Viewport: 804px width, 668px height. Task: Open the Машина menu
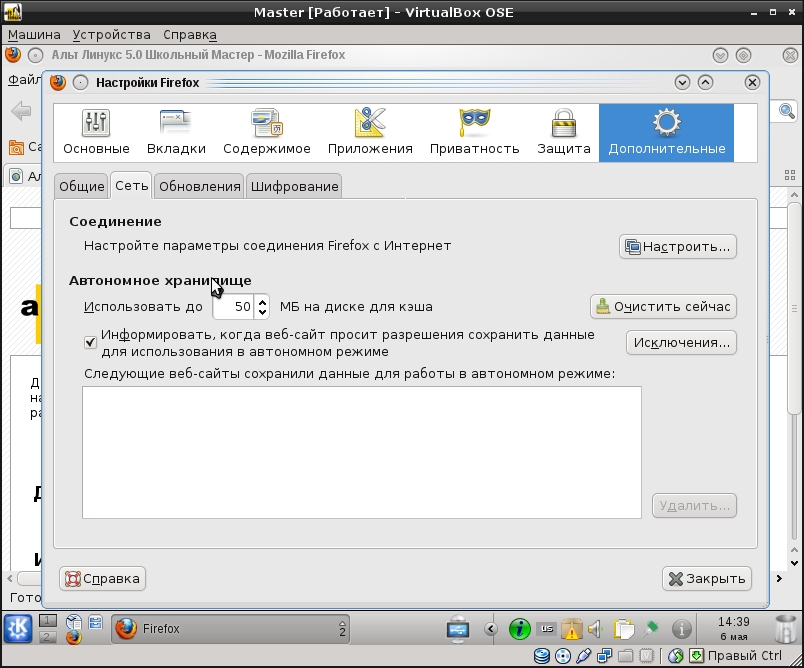(x=34, y=35)
